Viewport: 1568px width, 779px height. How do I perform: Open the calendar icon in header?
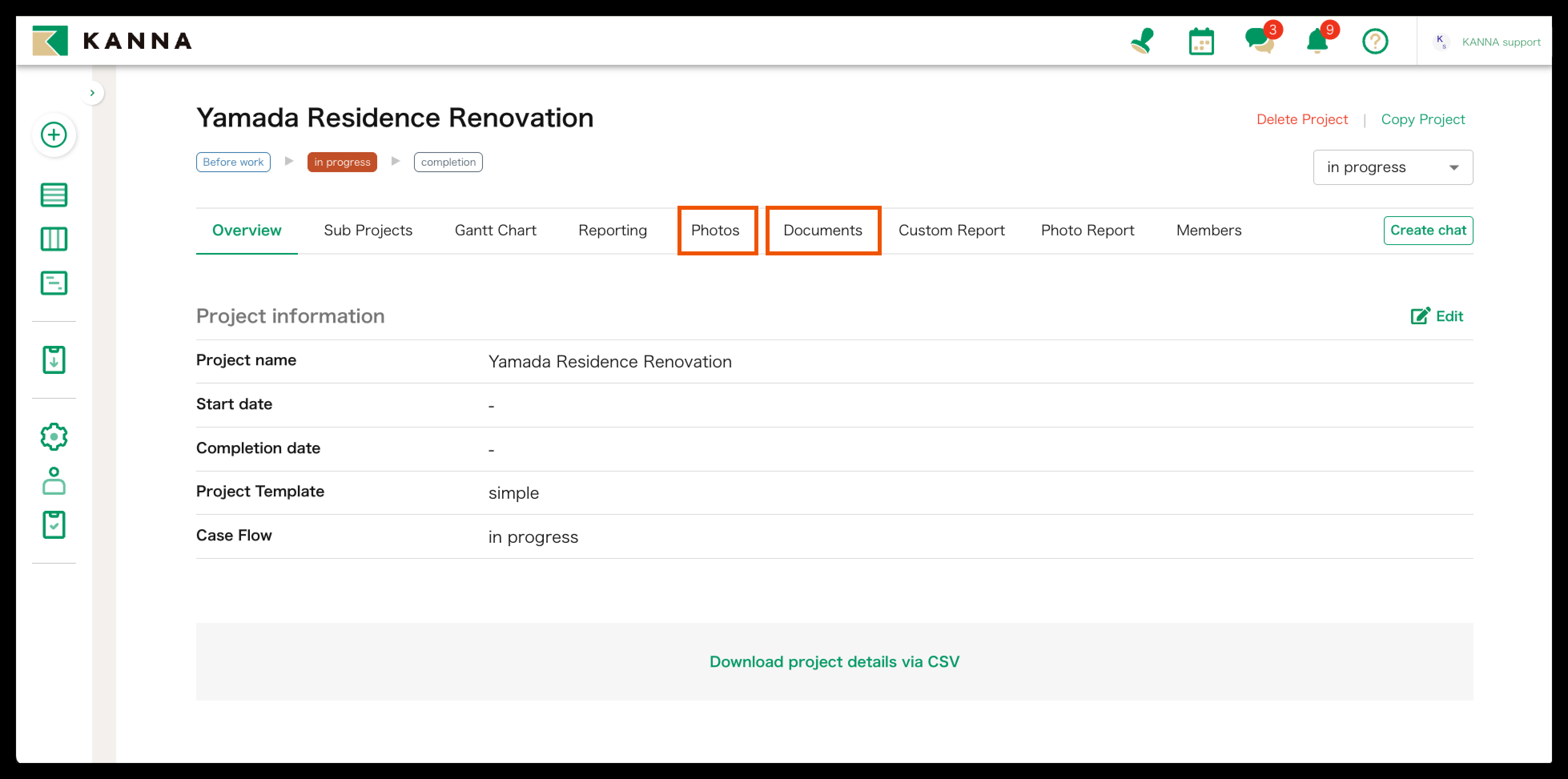point(1201,41)
